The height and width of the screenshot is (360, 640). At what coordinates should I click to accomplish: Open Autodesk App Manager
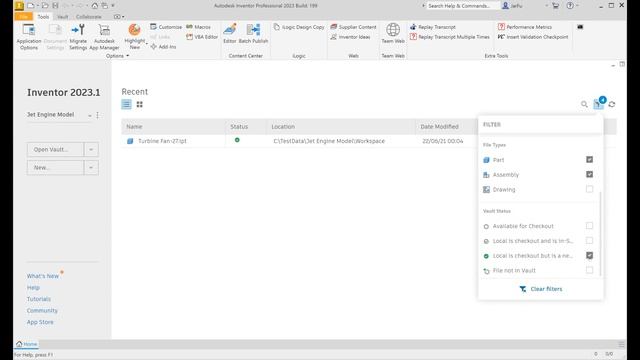[x=104, y=36]
